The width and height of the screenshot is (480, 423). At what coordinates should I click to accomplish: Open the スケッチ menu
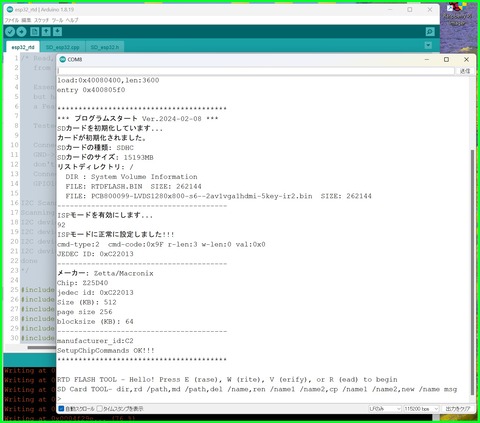click(x=41, y=20)
